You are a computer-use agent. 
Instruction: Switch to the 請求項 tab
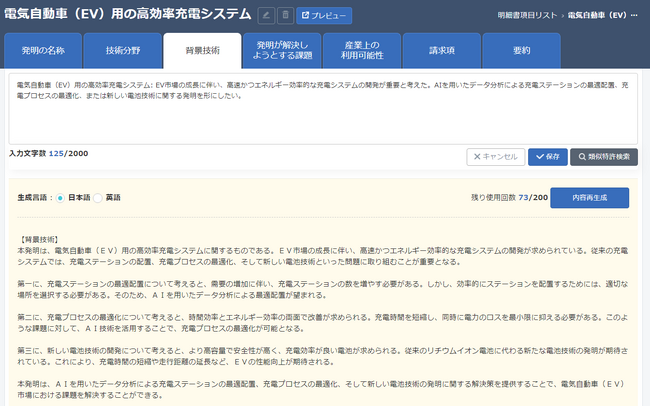[444, 50]
